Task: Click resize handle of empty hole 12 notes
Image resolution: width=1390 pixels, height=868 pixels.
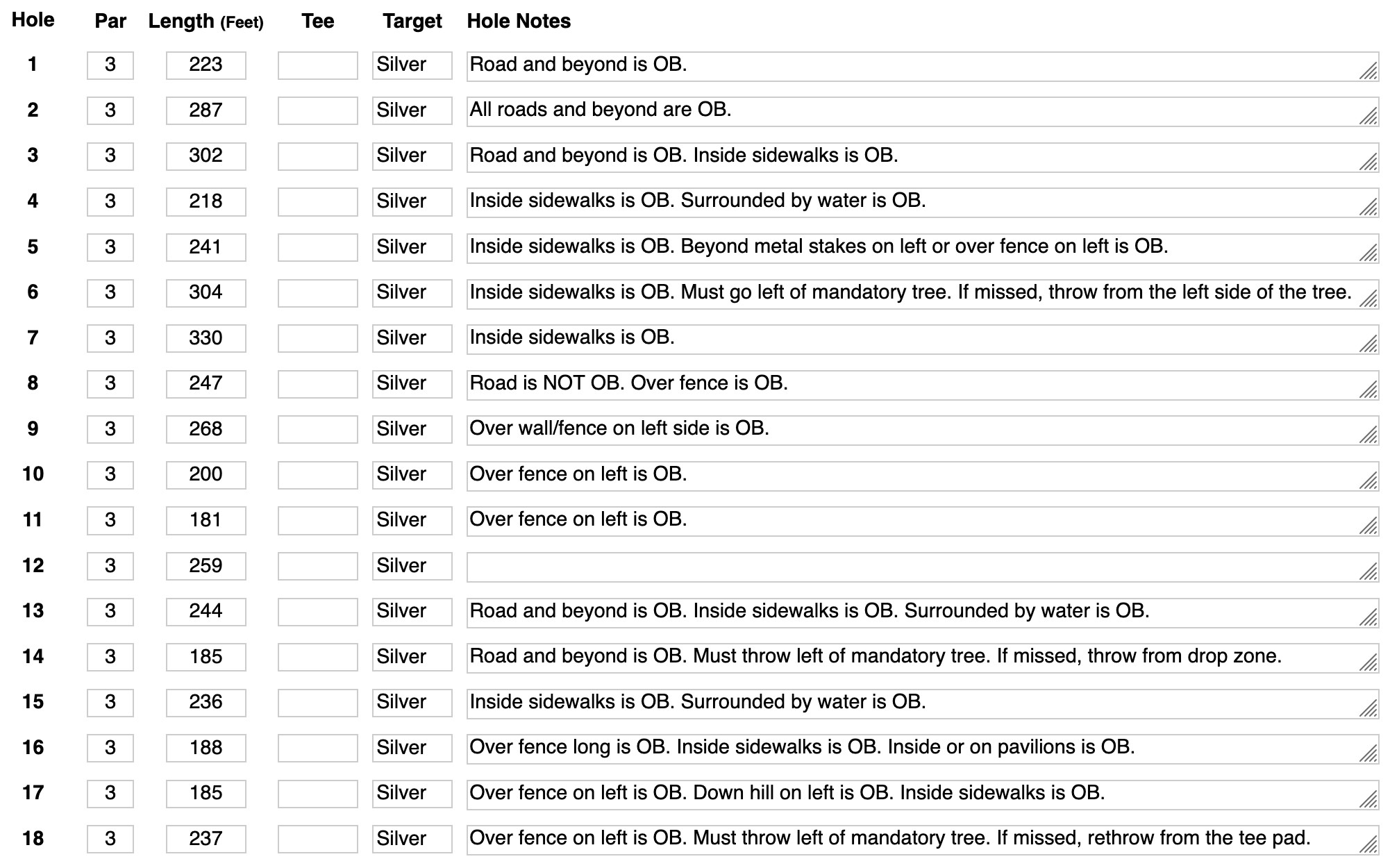Action: (1368, 572)
